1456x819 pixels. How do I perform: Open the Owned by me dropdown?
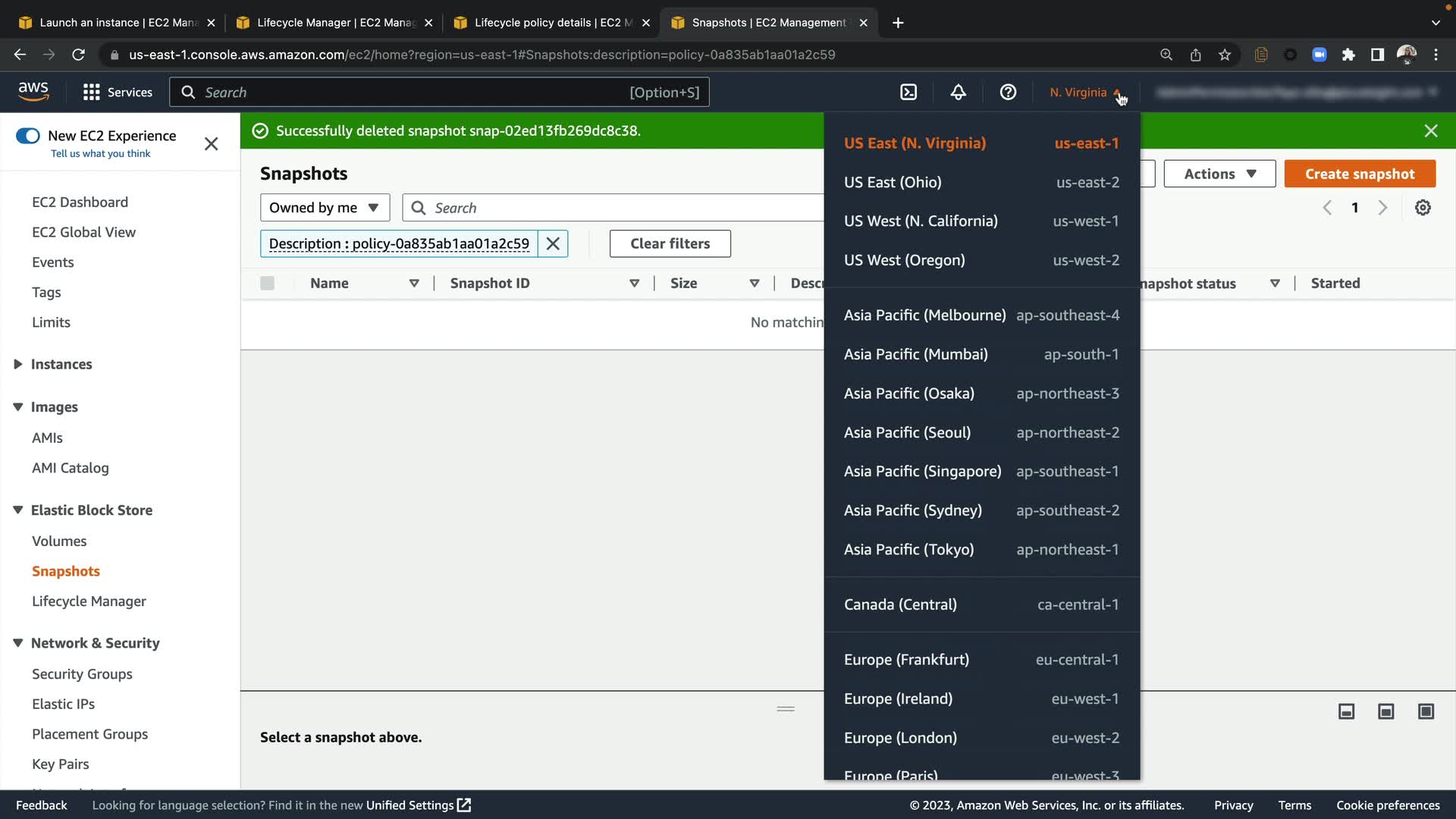point(325,208)
